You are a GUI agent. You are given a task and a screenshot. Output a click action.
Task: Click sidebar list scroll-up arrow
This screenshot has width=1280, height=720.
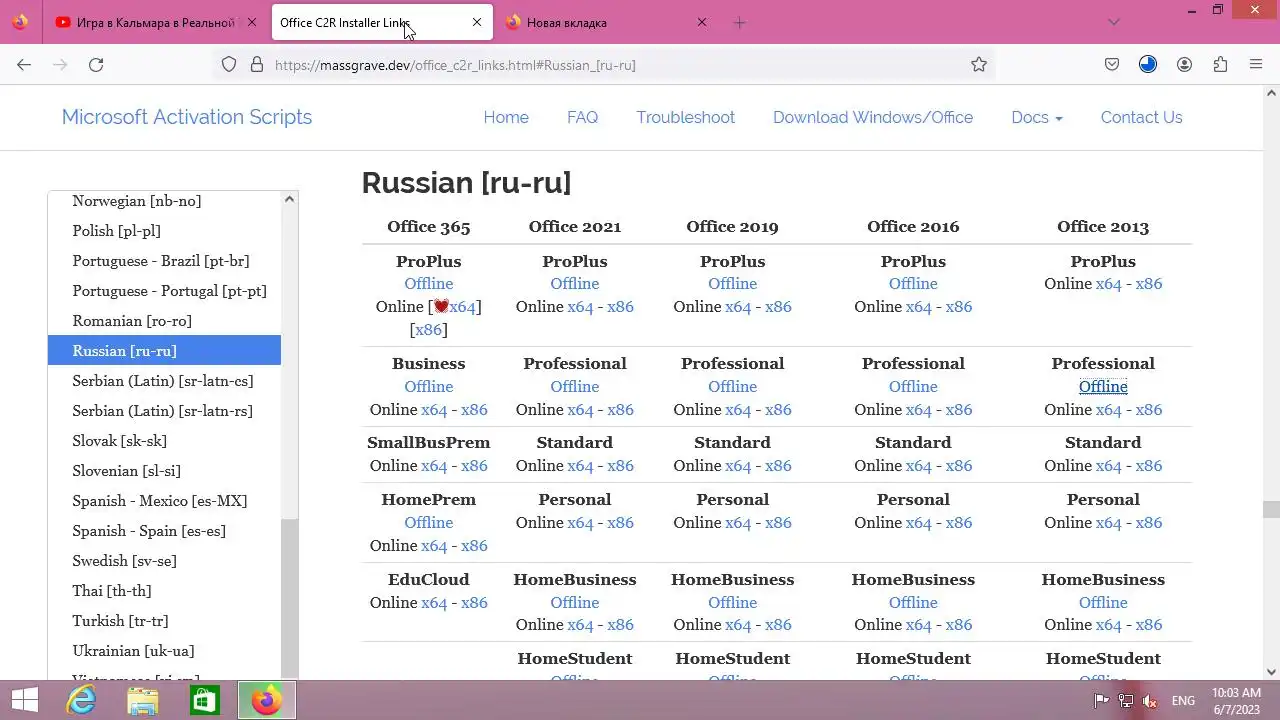tap(289, 199)
